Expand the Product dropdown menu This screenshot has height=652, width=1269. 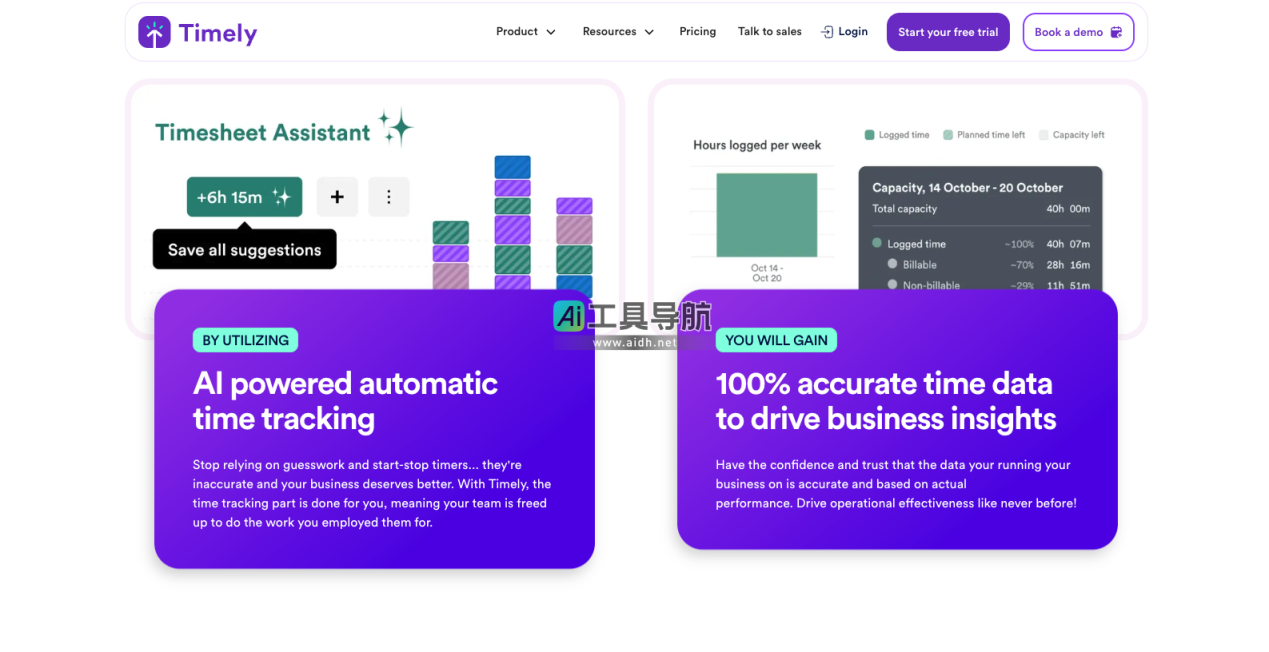pos(525,32)
